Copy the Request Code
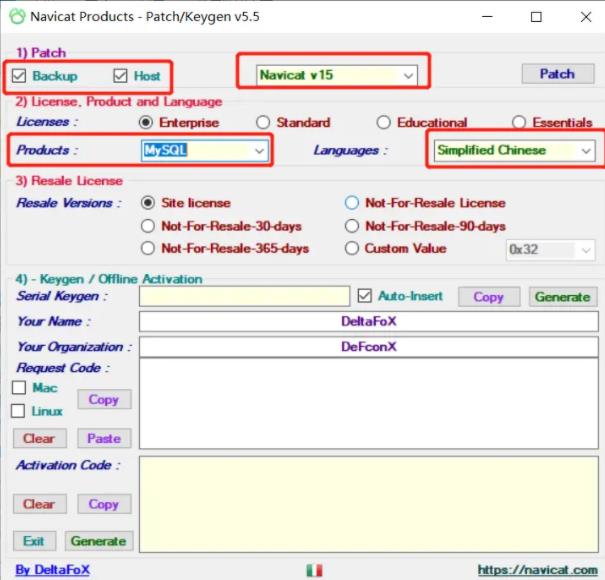Screen dimensions: 605x580 click(x=104, y=399)
